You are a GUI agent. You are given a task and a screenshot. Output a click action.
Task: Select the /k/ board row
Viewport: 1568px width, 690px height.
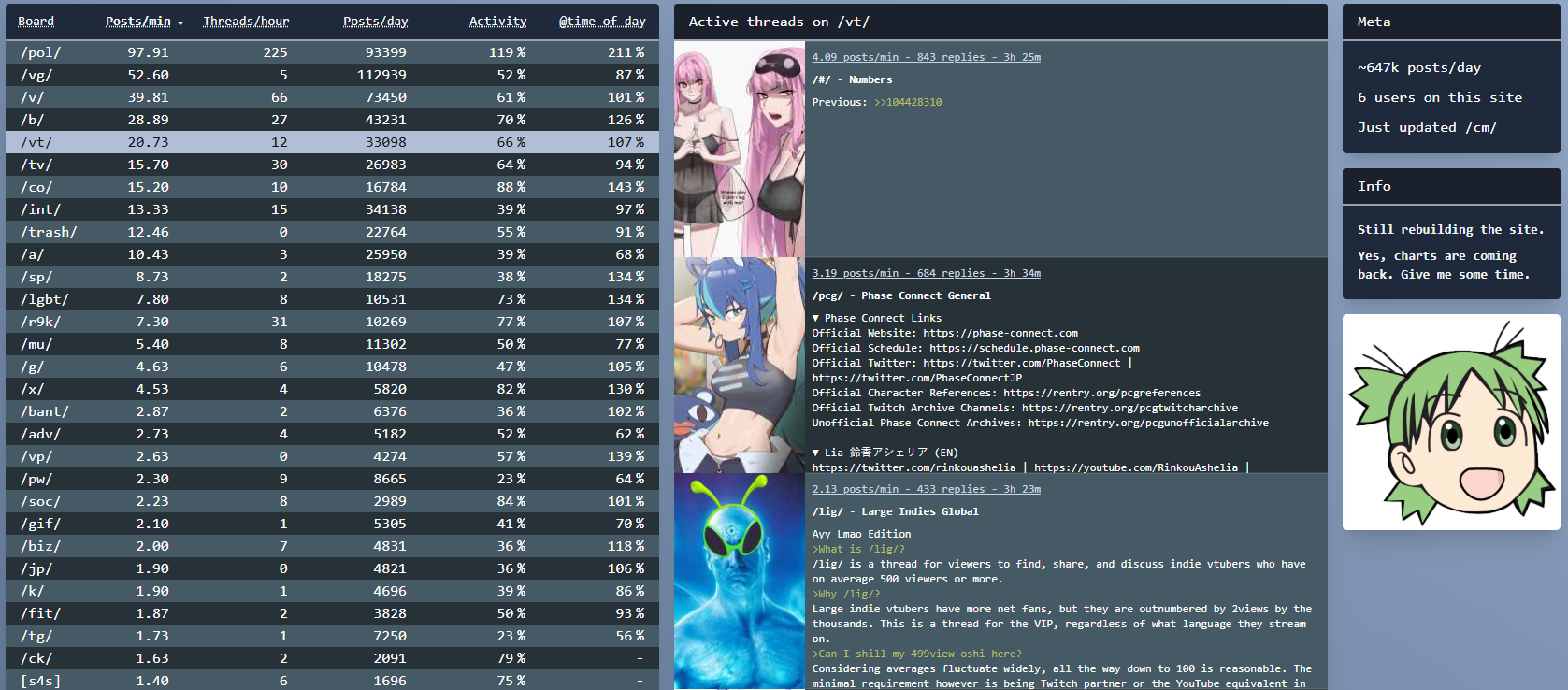click(332, 591)
